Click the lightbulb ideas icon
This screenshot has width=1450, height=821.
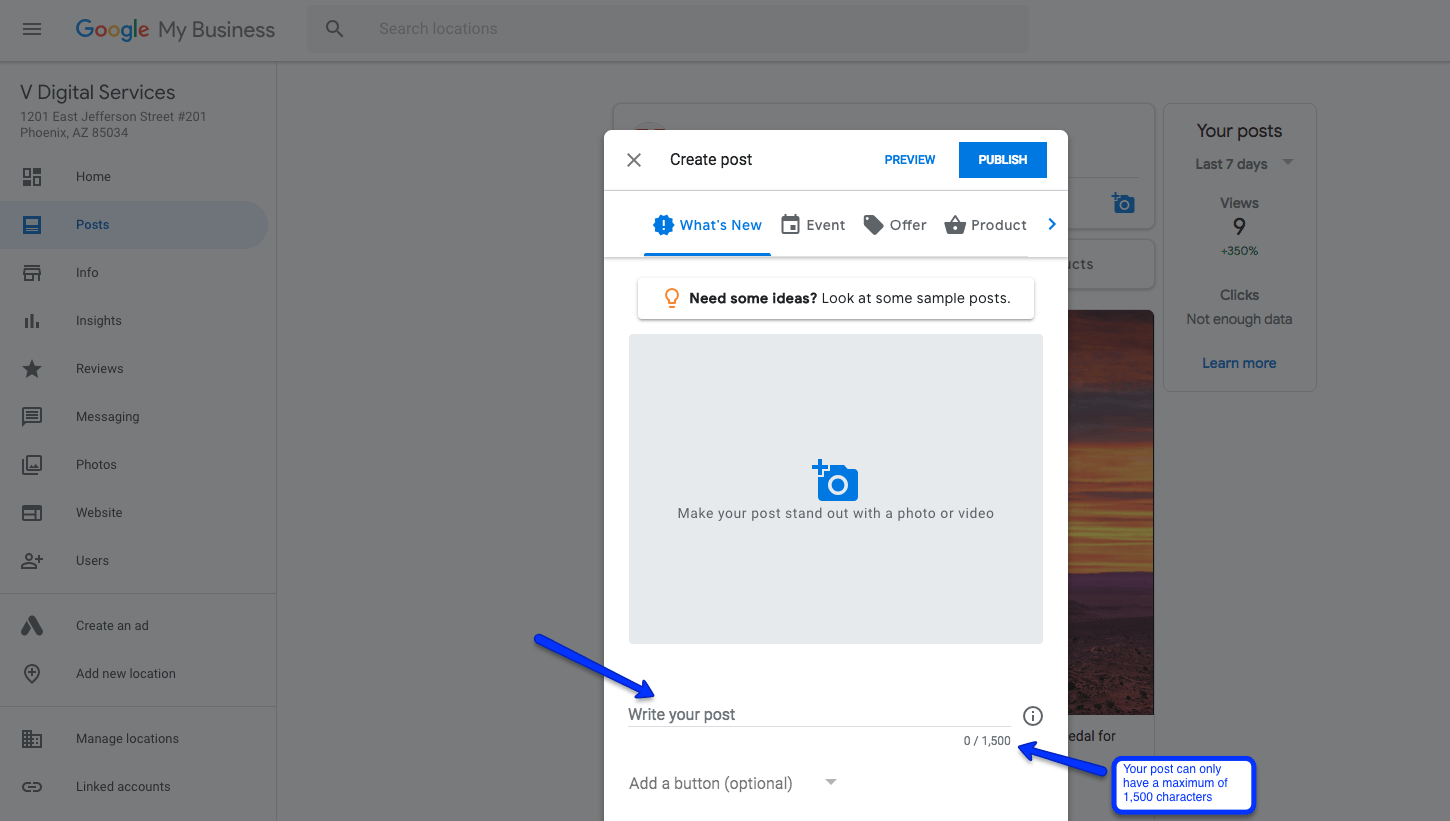coord(672,298)
